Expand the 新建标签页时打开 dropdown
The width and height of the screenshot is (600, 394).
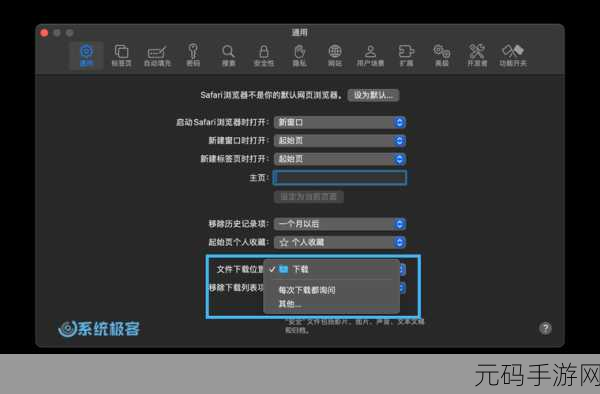[340, 159]
